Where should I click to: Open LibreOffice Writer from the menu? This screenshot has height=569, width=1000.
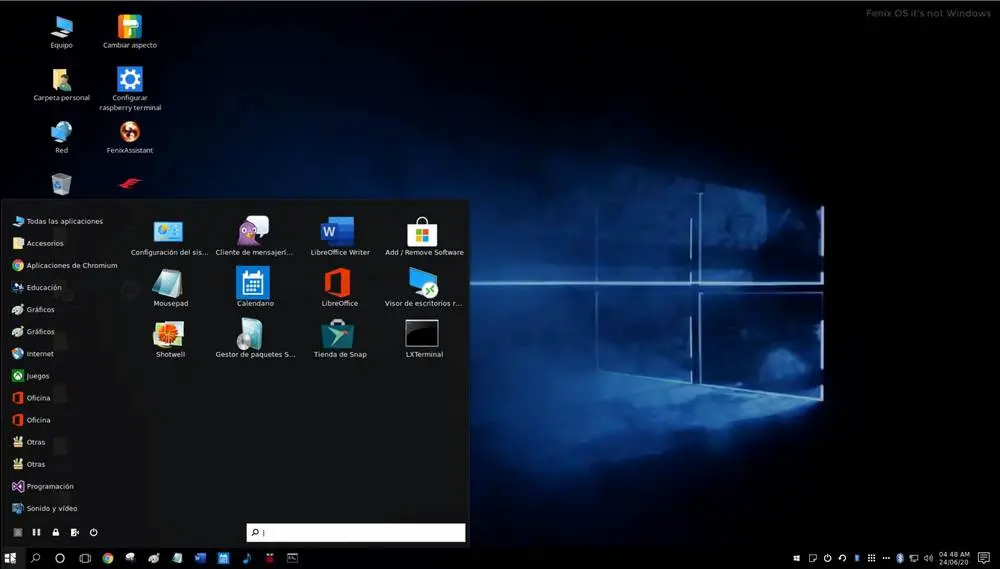tap(339, 237)
